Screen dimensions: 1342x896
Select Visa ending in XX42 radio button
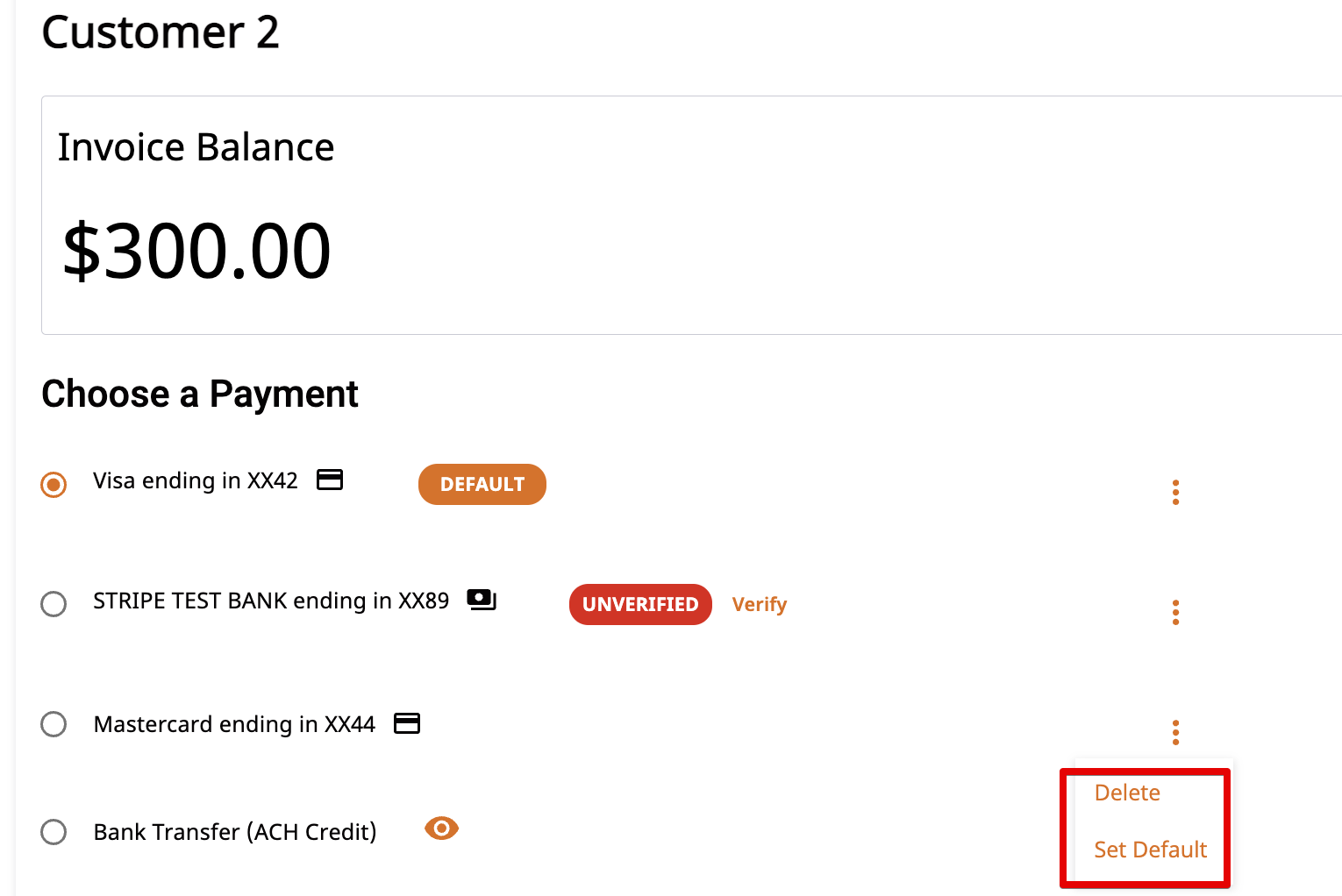pyautogui.click(x=54, y=484)
